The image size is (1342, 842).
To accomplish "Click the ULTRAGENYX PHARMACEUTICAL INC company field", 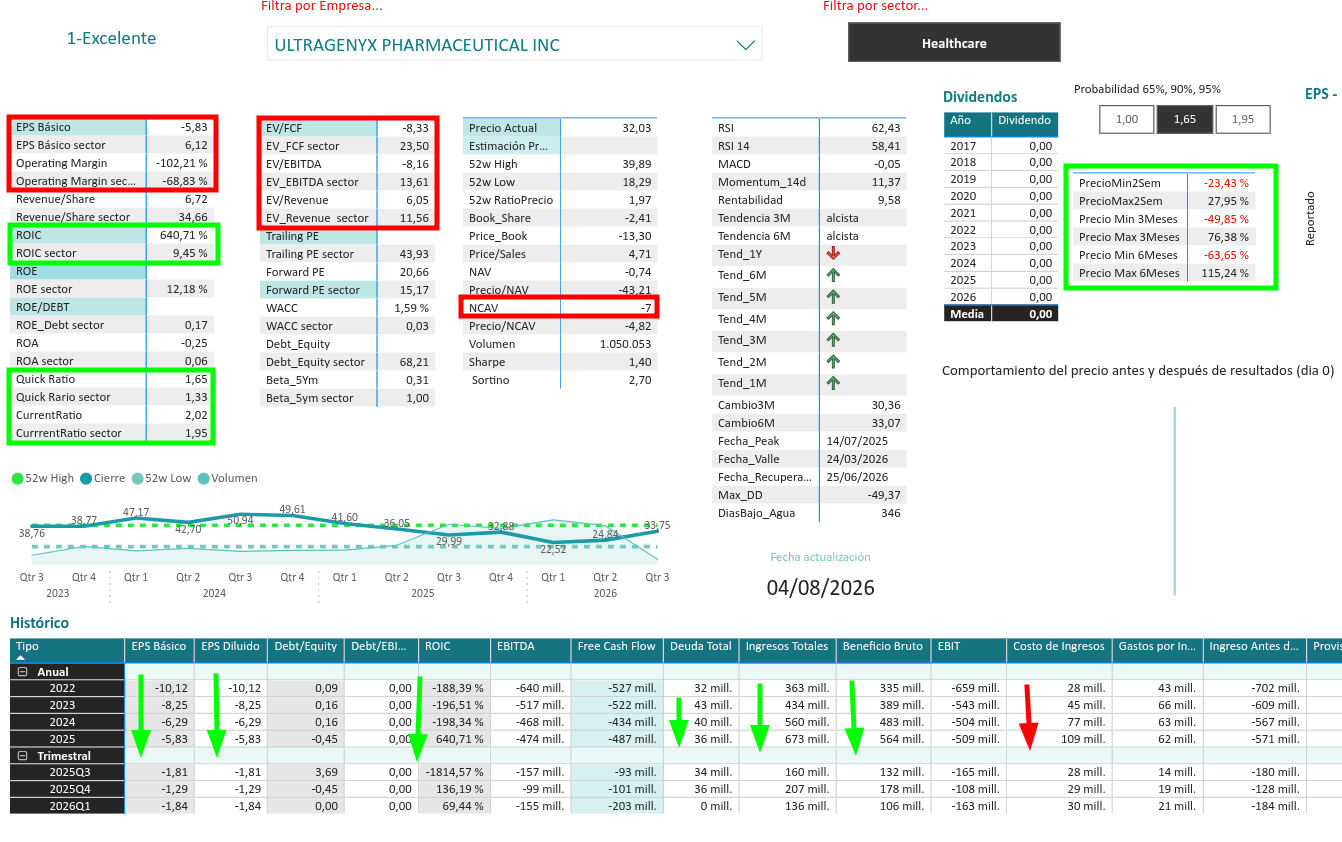I will click(x=514, y=45).
